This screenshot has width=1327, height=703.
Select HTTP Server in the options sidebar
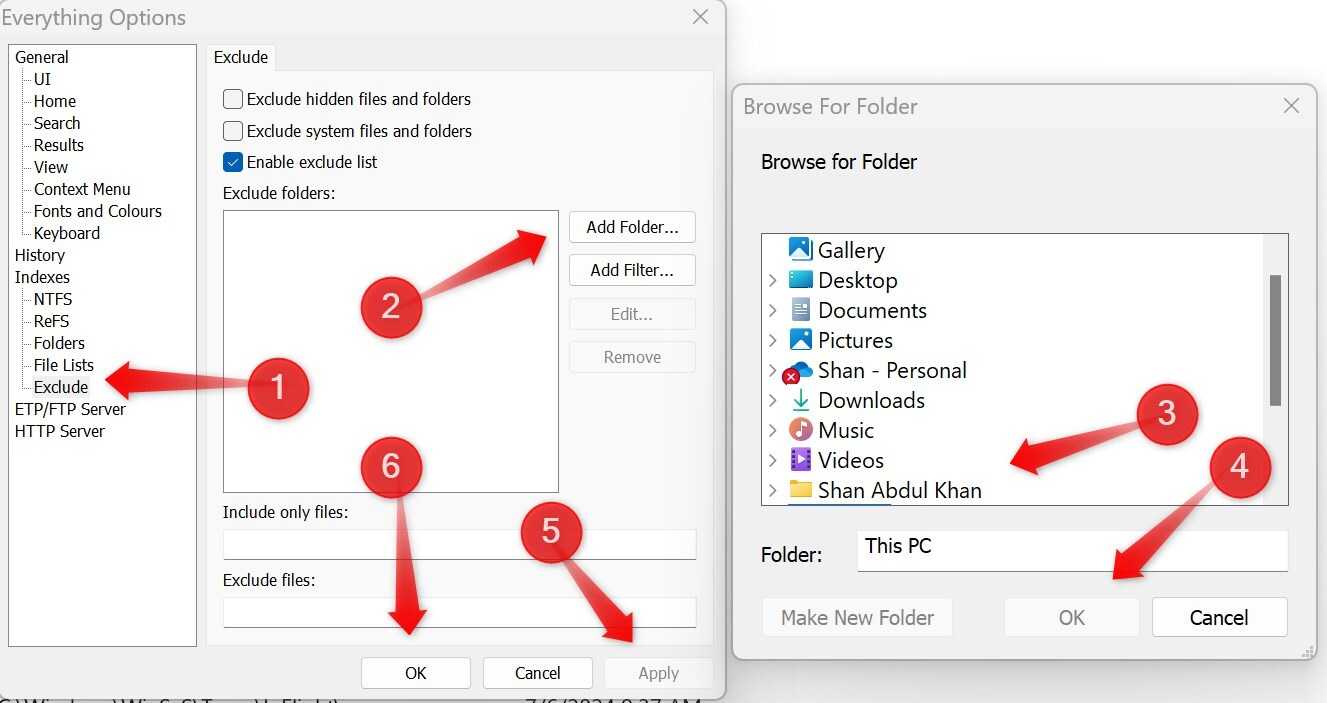tap(59, 431)
